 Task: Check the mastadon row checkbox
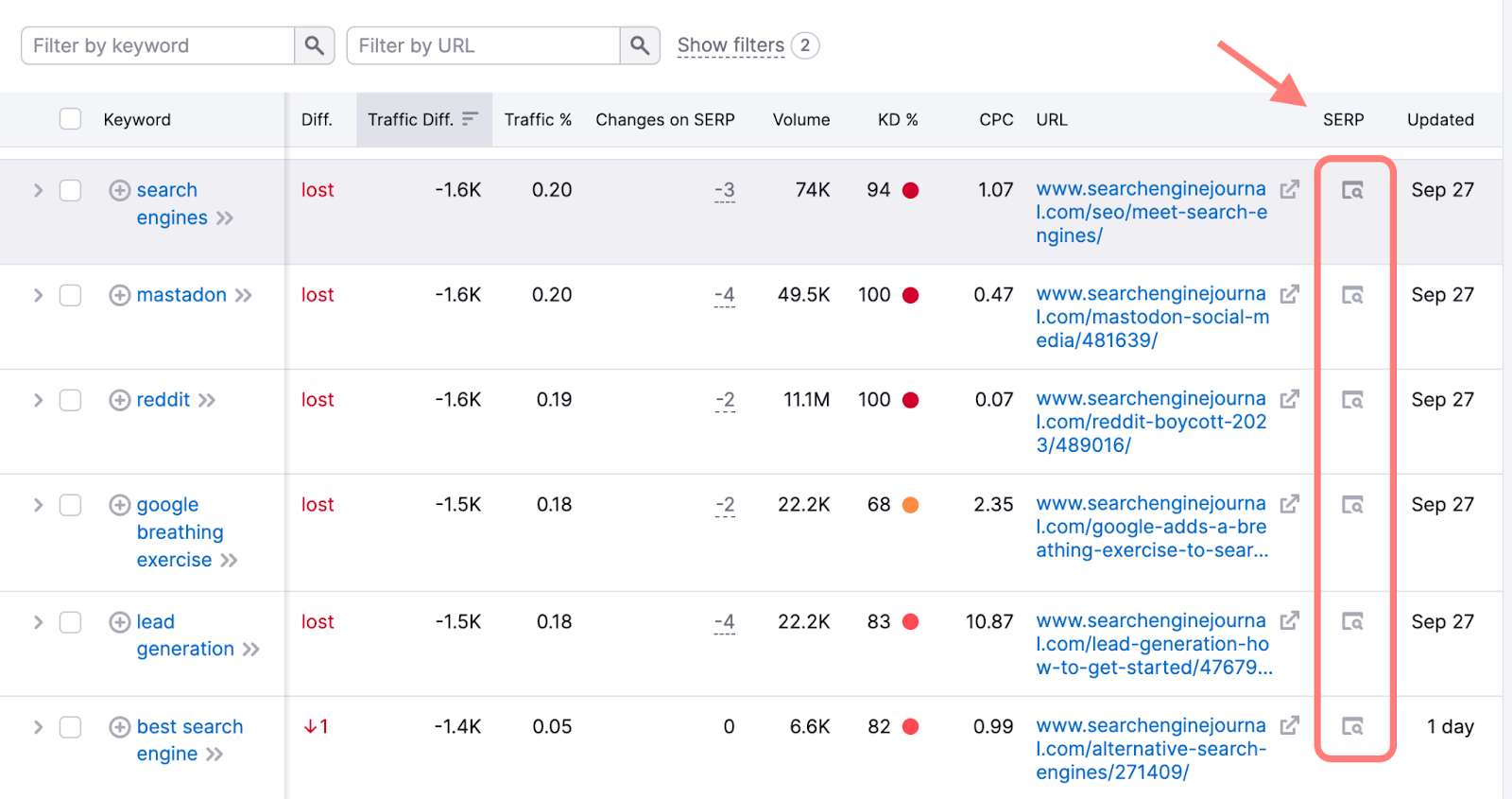70,295
